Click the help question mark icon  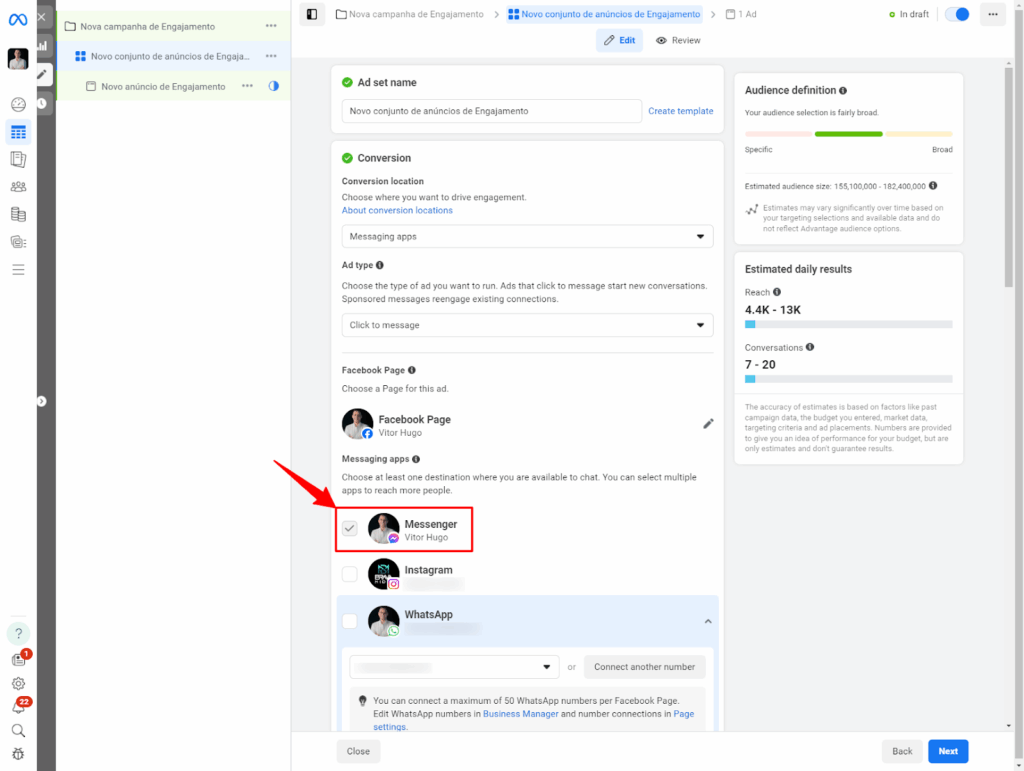pyautogui.click(x=18, y=634)
